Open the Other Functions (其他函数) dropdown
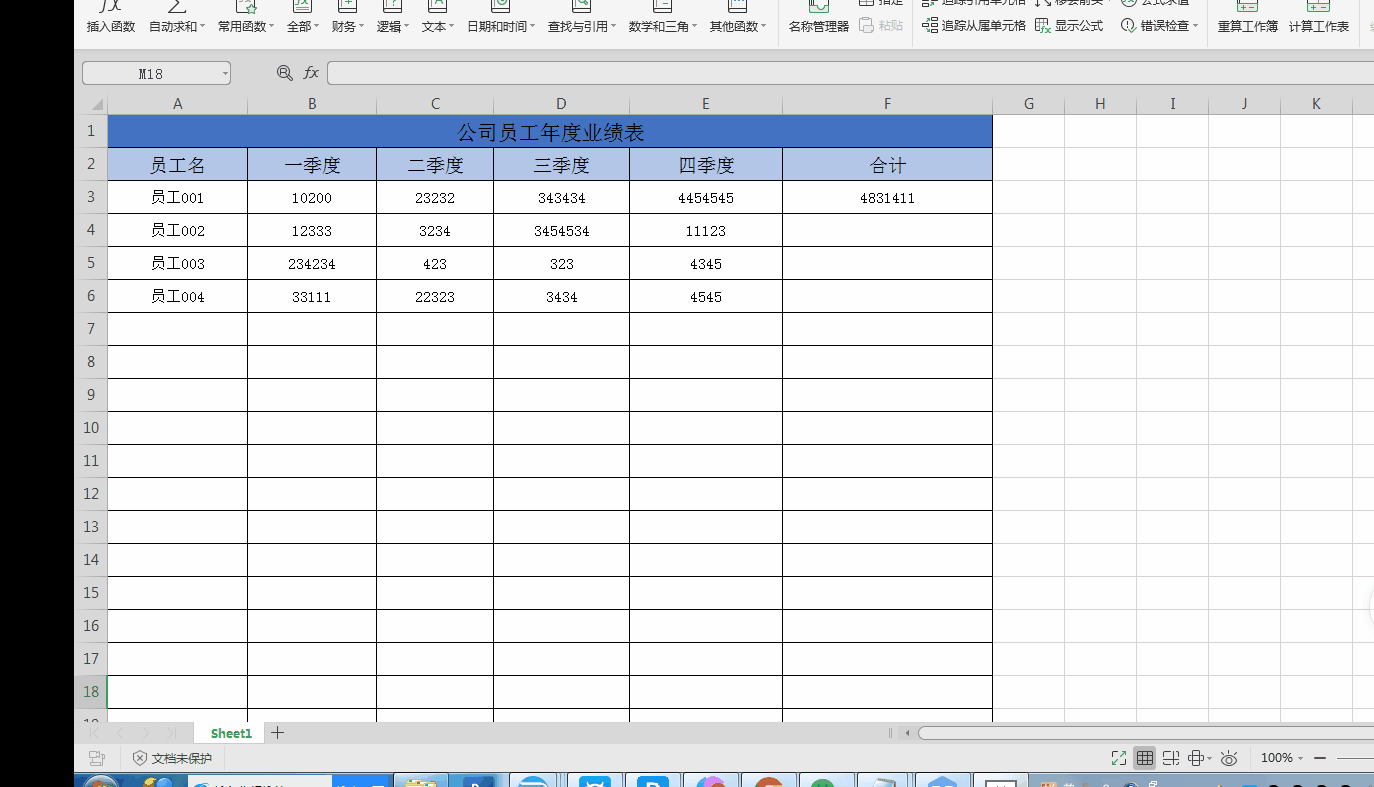The width and height of the screenshot is (1374, 787). click(738, 18)
